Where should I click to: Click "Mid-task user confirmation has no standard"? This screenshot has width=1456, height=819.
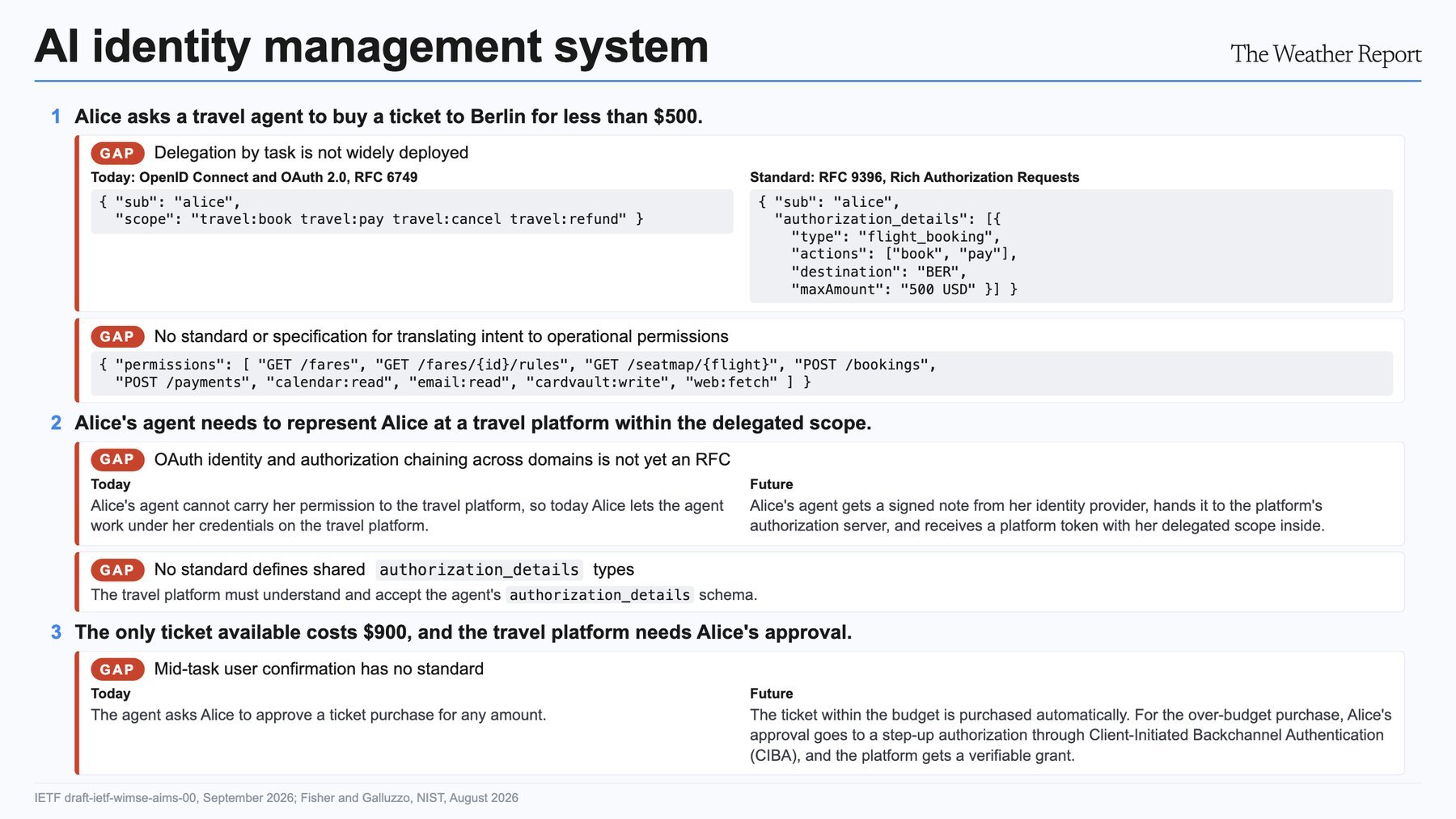coord(319,669)
